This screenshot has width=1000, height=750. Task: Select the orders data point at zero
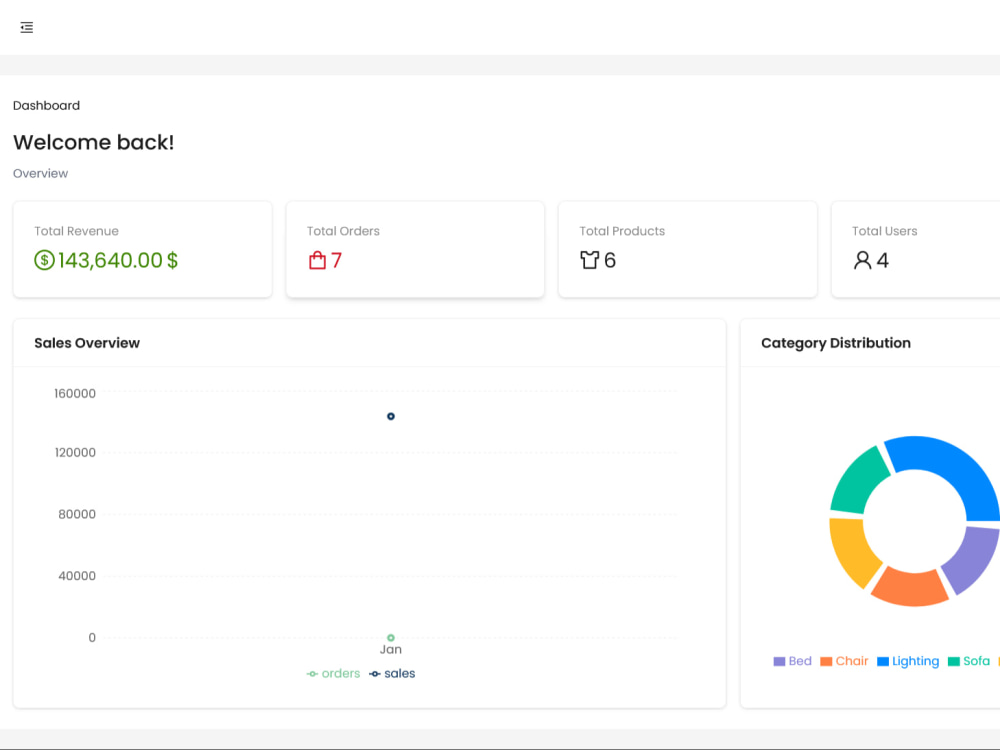coord(391,638)
